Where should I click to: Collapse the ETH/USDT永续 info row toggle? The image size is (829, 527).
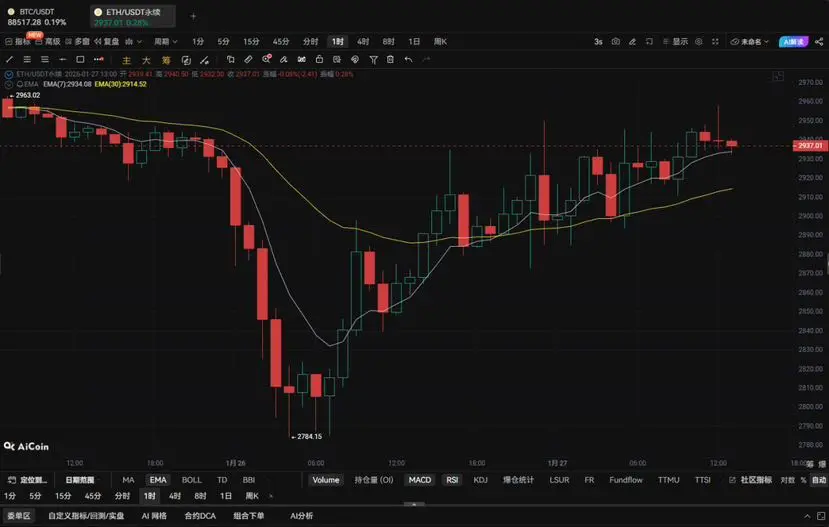[8, 75]
